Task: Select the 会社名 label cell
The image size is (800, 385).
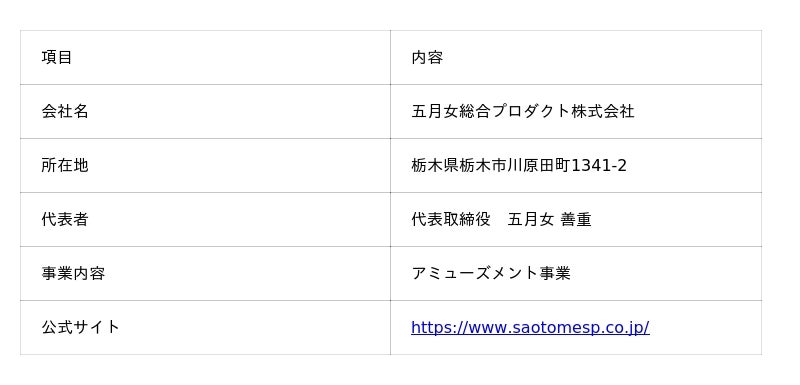Action: pyautogui.click(x=205, y=112)
